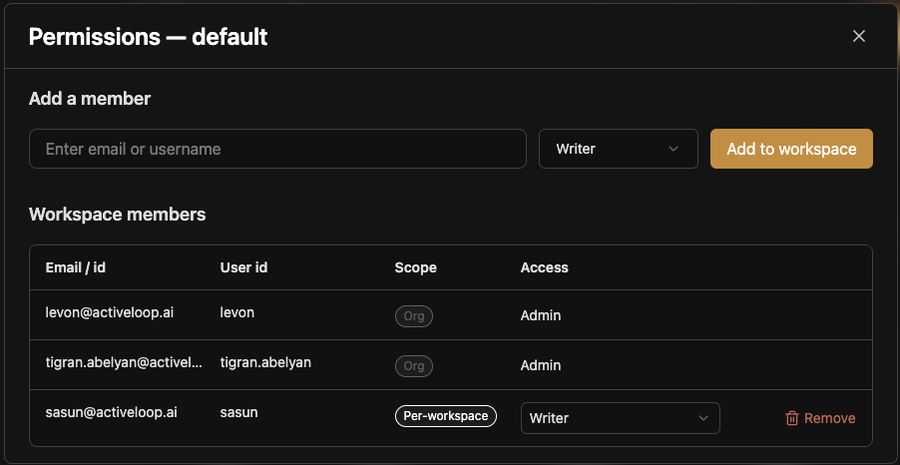Click the trash icon beside Remove
The width and height of the screenshot is (900, 465).
tap(792, 418)
